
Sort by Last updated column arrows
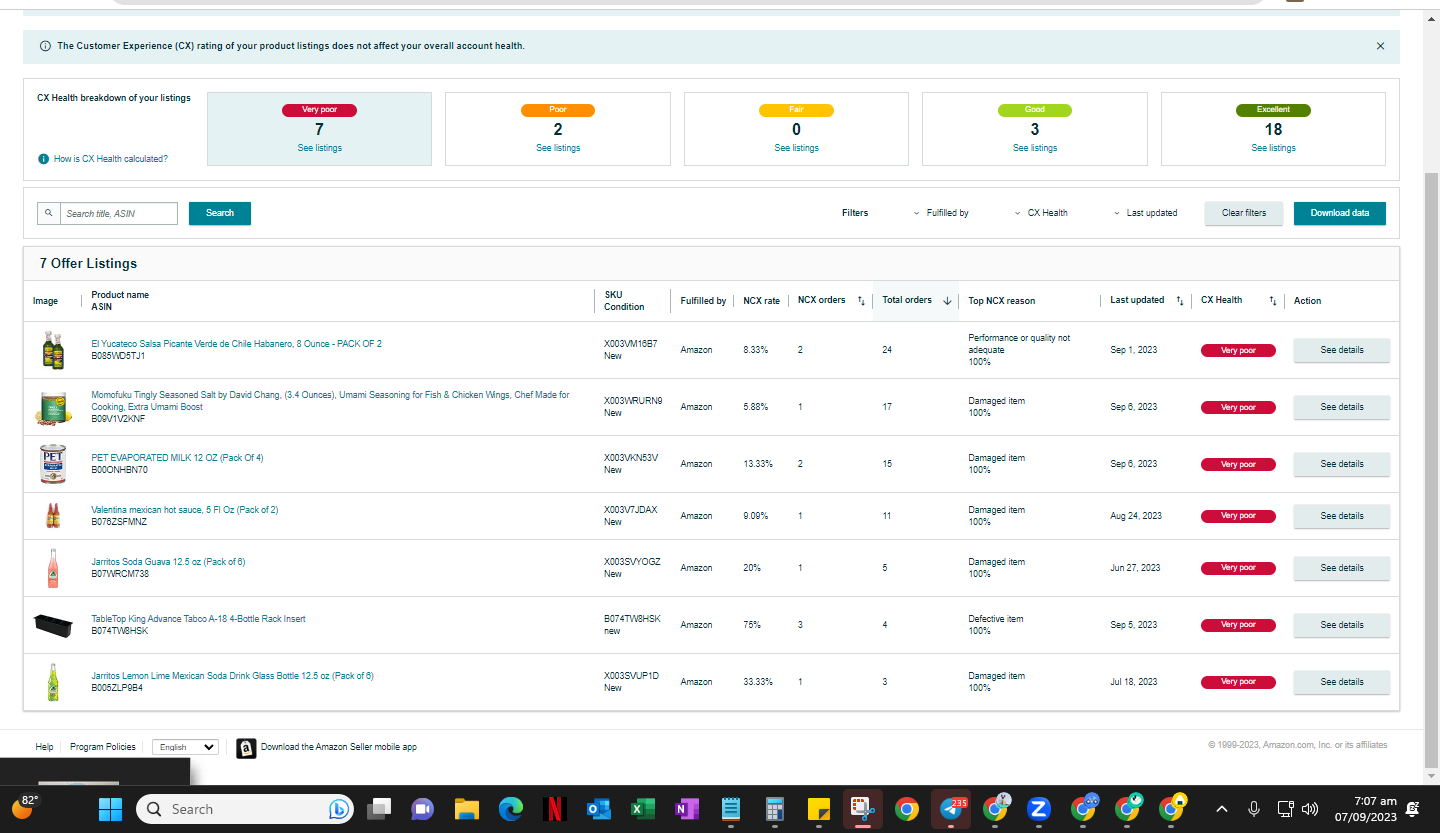1179,300
